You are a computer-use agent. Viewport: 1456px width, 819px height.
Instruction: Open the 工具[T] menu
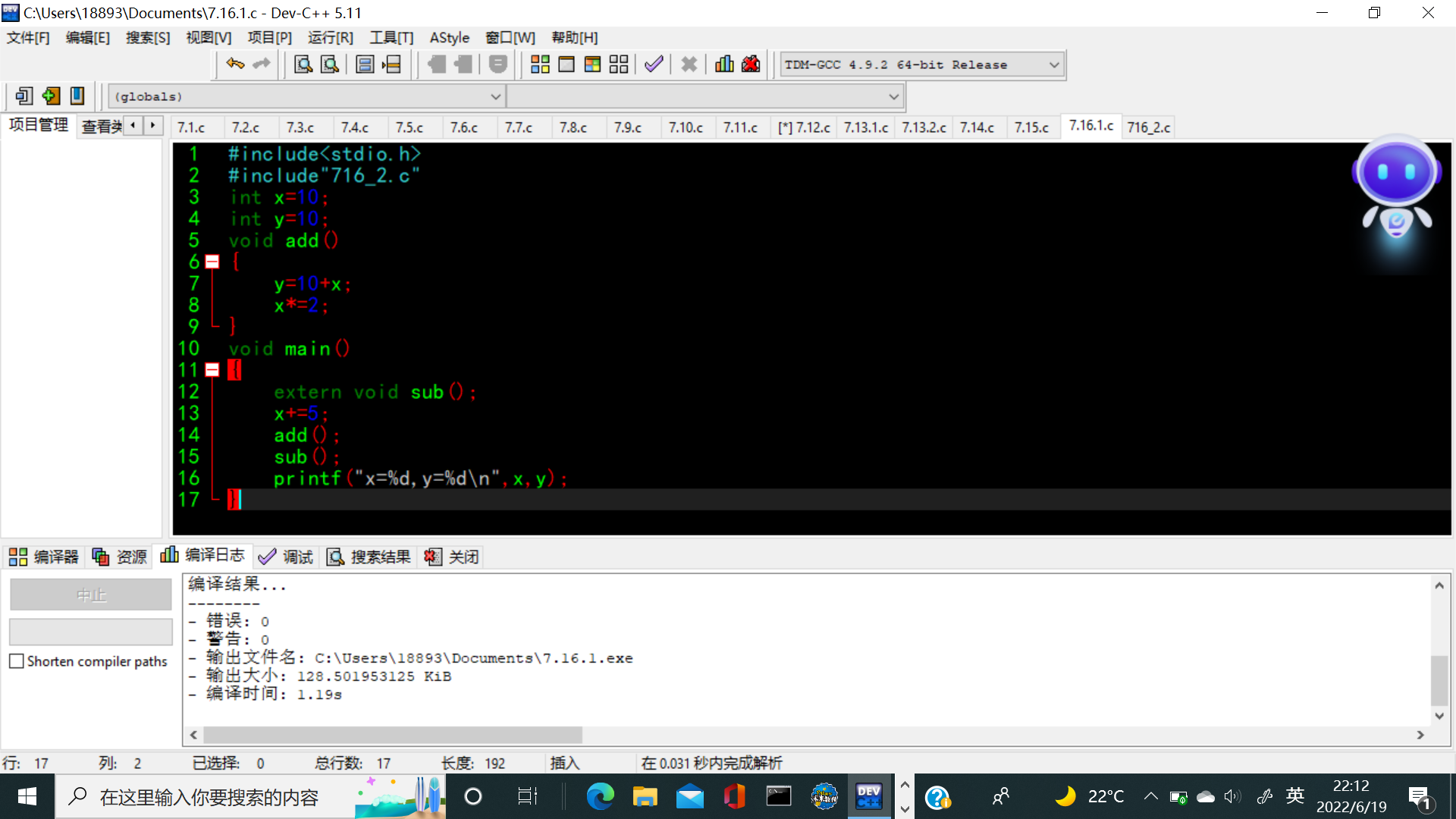tap(391, 38)
